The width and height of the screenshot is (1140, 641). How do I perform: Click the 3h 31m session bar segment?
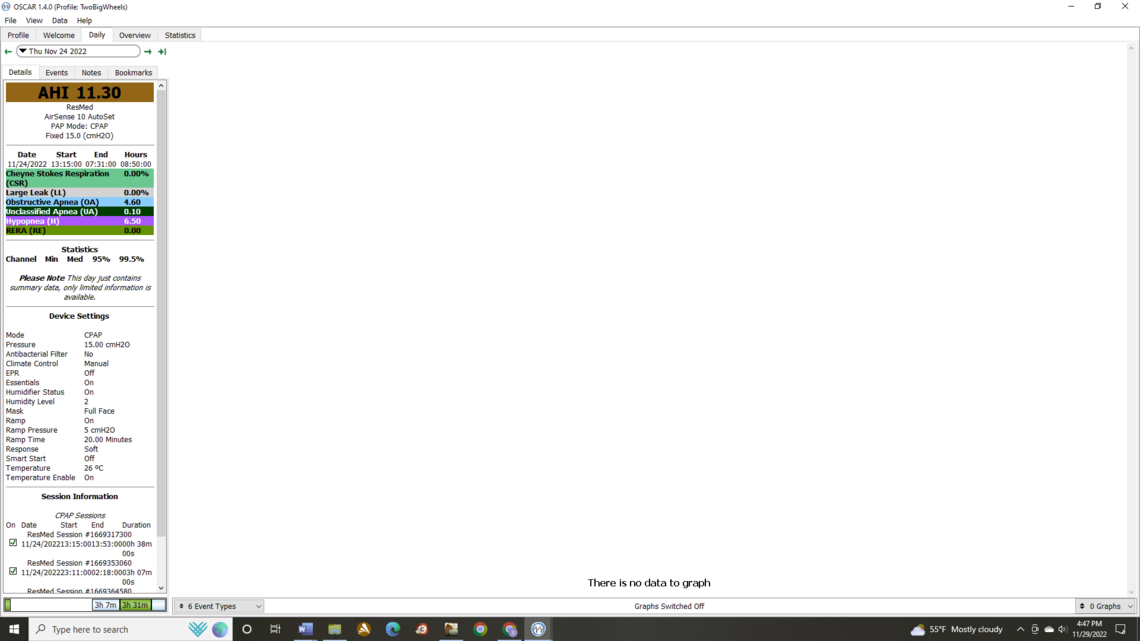[135, 605]
